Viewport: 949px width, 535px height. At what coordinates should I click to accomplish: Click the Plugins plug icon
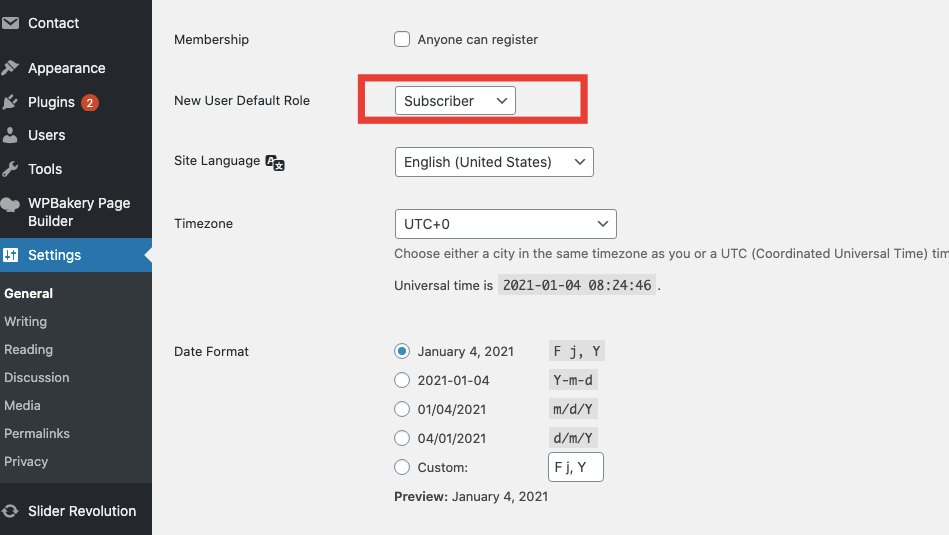tap(10, 102)
